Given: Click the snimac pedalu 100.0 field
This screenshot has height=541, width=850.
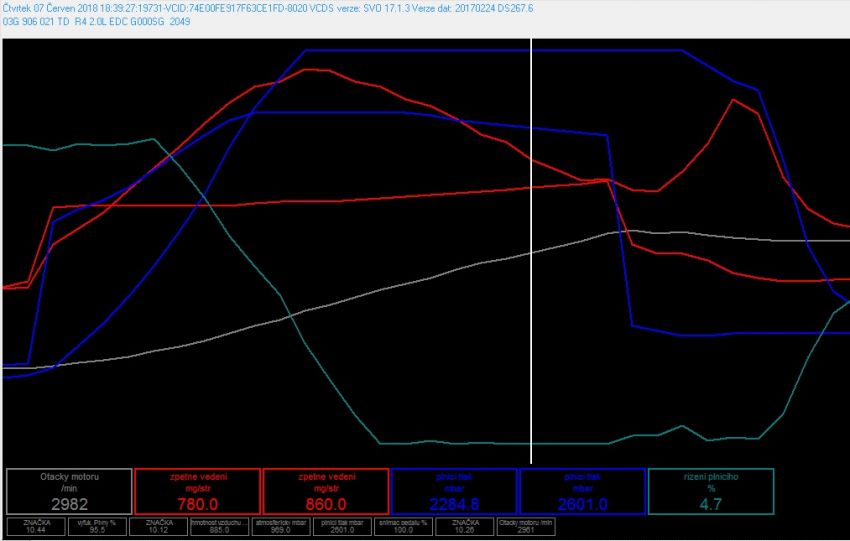Looking at the screenshot, I should point(404,526).
